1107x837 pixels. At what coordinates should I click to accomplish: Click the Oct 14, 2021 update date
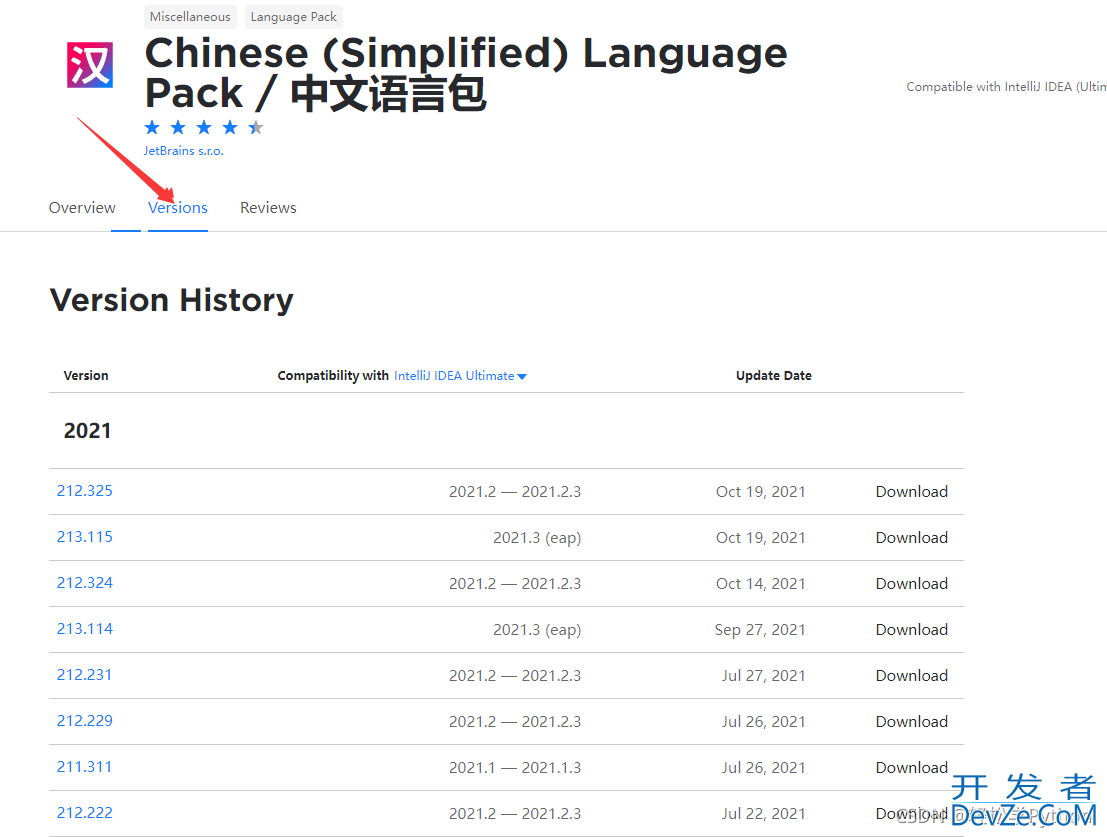[x=760, y=584]
